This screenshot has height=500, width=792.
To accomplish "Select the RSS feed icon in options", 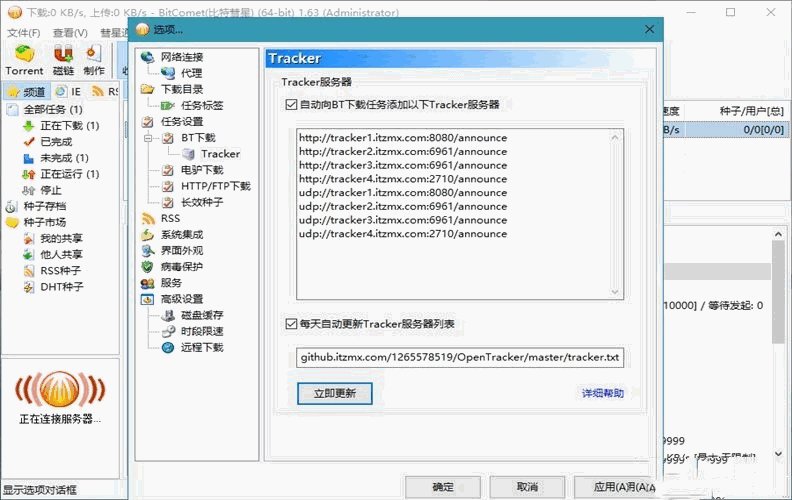I will point(148,219).
